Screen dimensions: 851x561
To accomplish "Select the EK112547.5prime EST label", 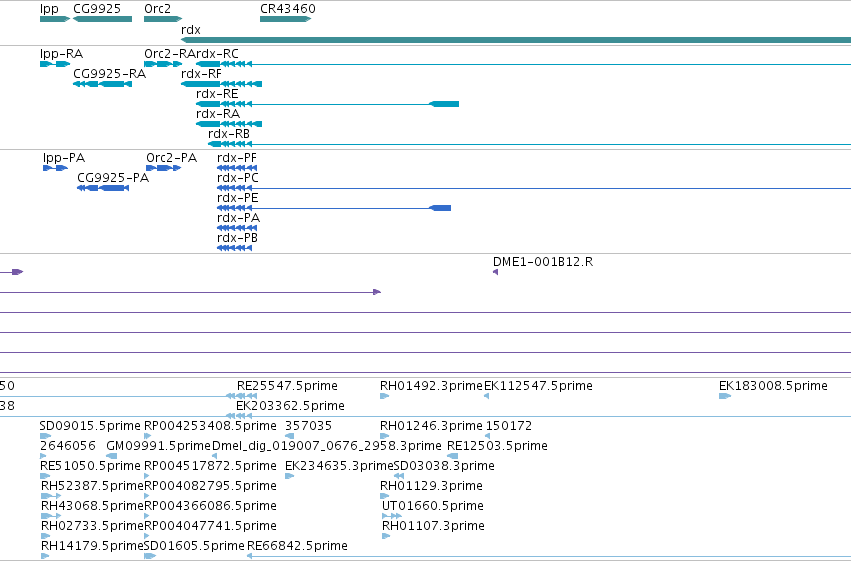I will coord(538,386).
